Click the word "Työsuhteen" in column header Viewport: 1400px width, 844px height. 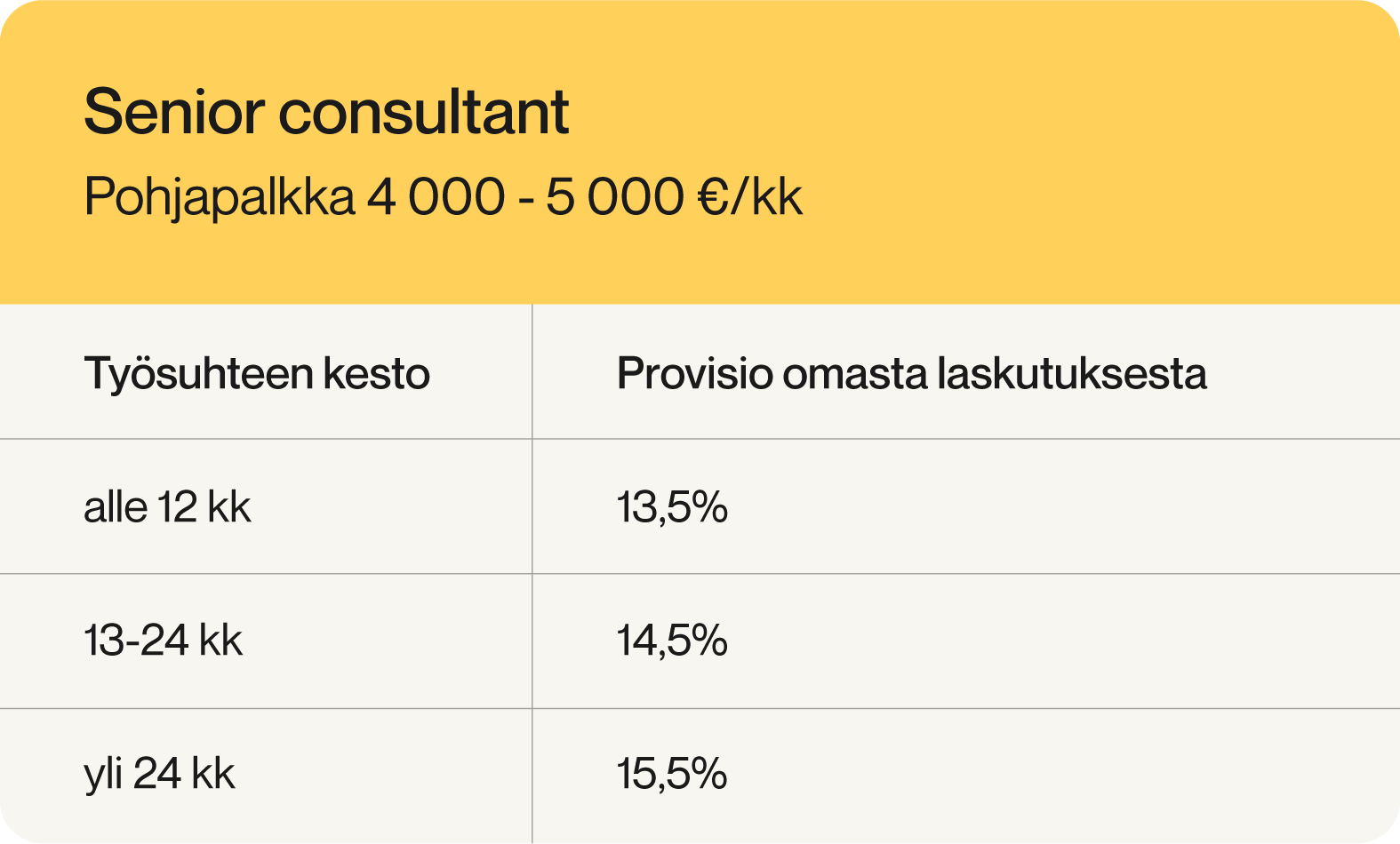196,374
